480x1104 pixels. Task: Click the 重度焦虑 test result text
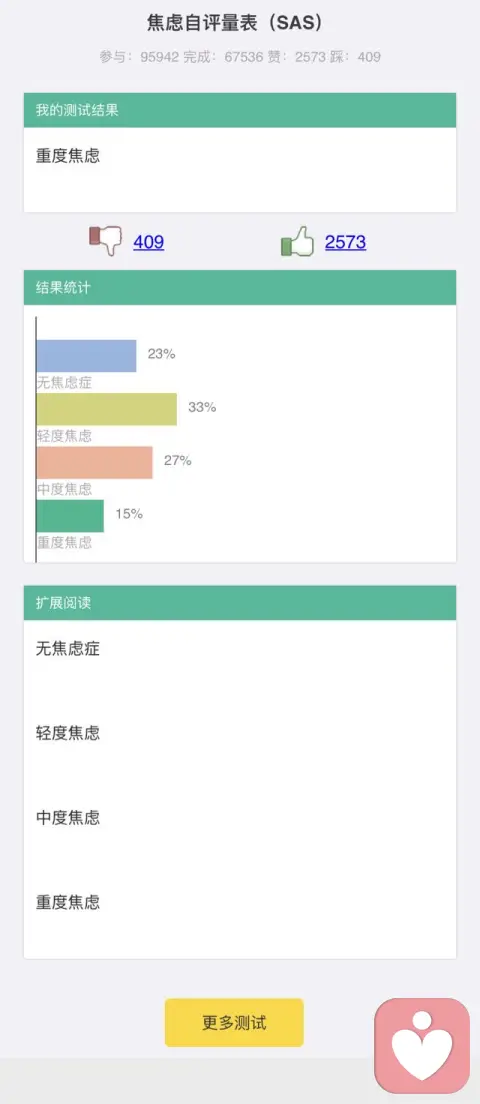[x=68, y=156]
